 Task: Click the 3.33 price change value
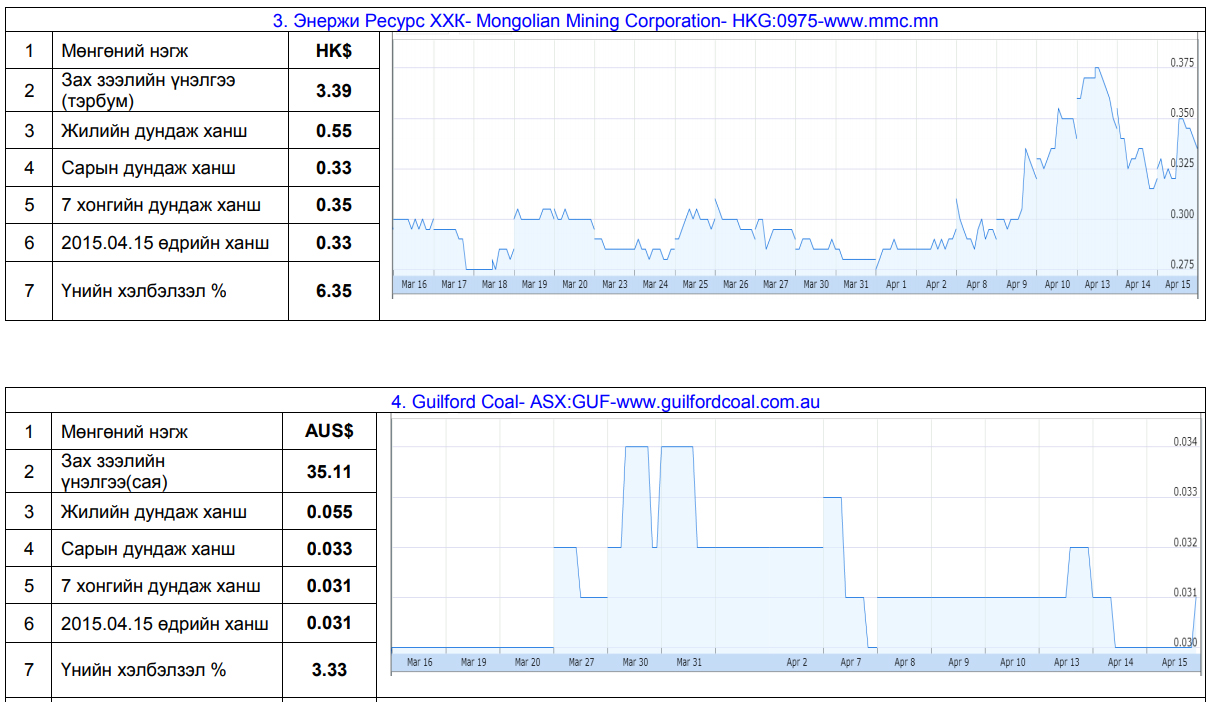329,670
